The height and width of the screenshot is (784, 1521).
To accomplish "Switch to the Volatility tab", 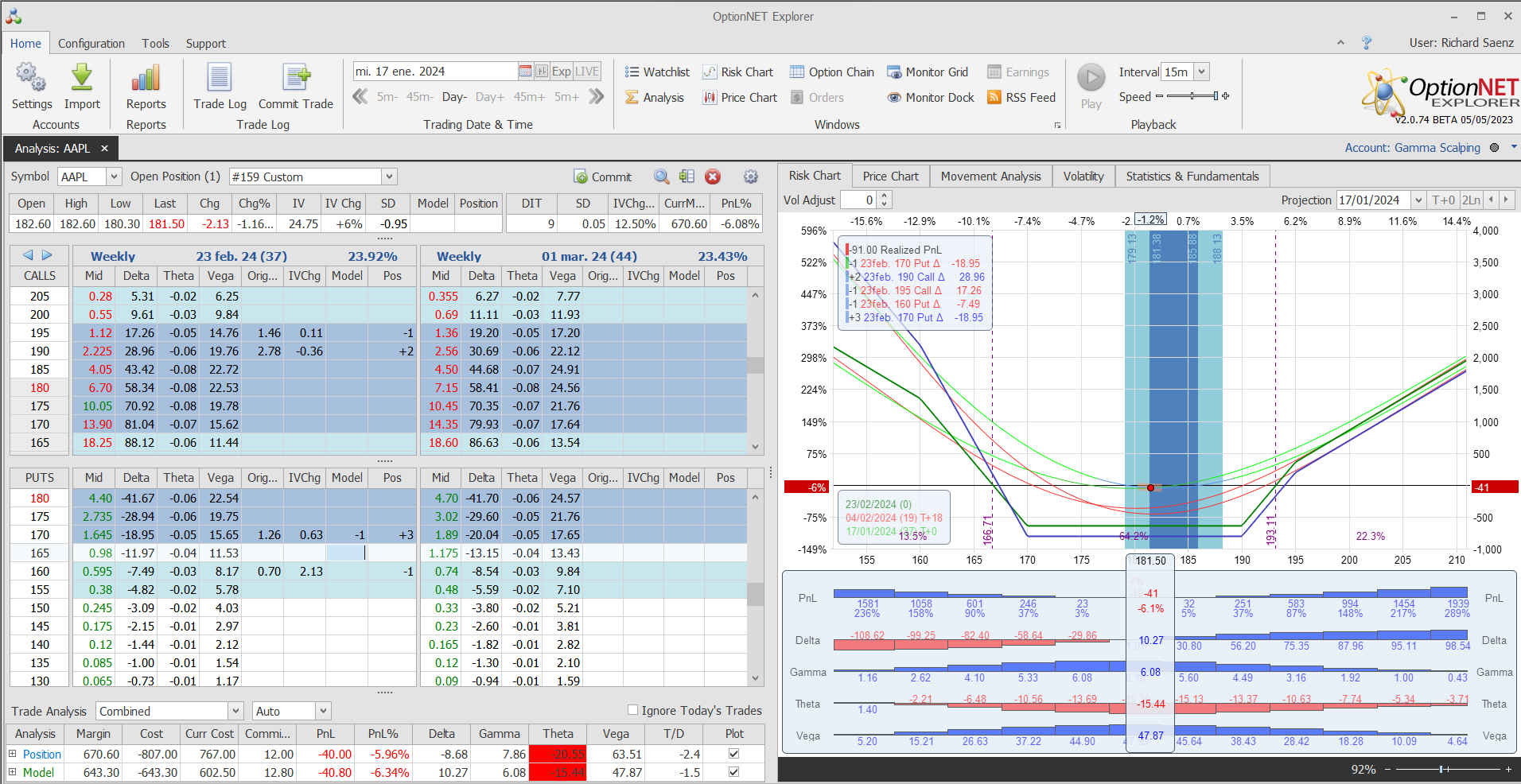I will pyautogui.click(x=1083, y=177).
